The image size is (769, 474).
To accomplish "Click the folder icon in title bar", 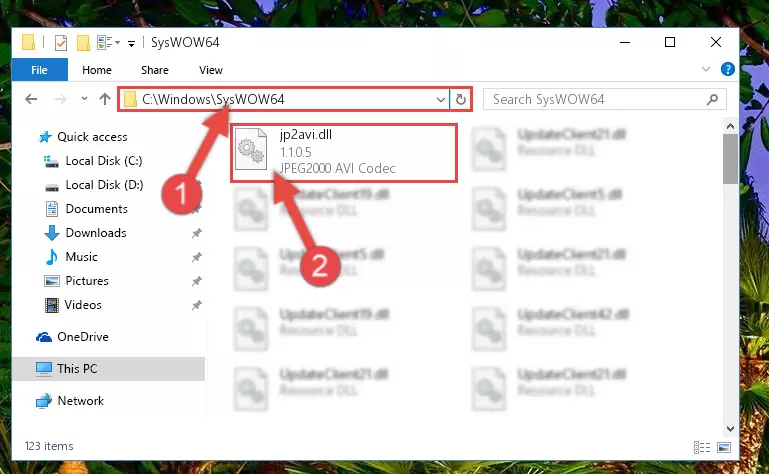I will point(28,42).
